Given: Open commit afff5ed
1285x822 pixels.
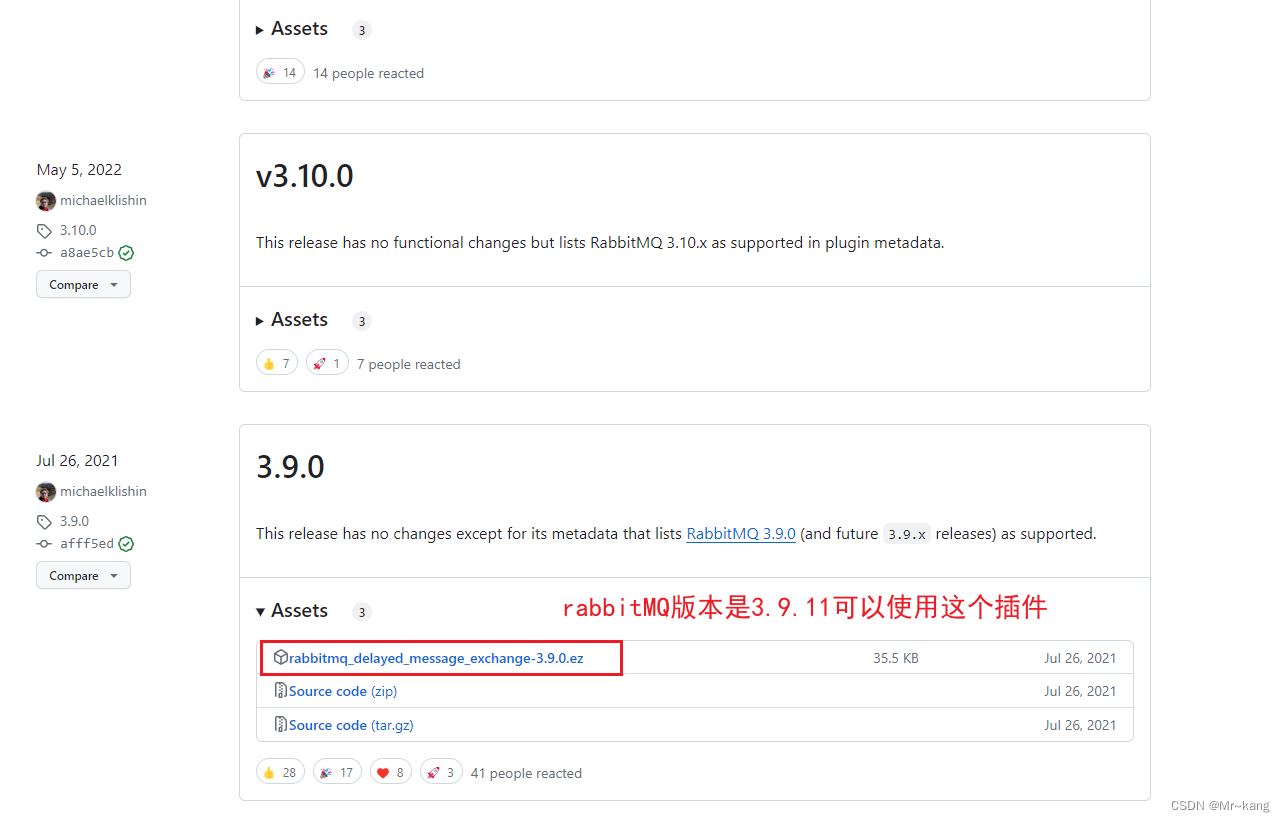Looking at the screenshot, I should [87, 544].
